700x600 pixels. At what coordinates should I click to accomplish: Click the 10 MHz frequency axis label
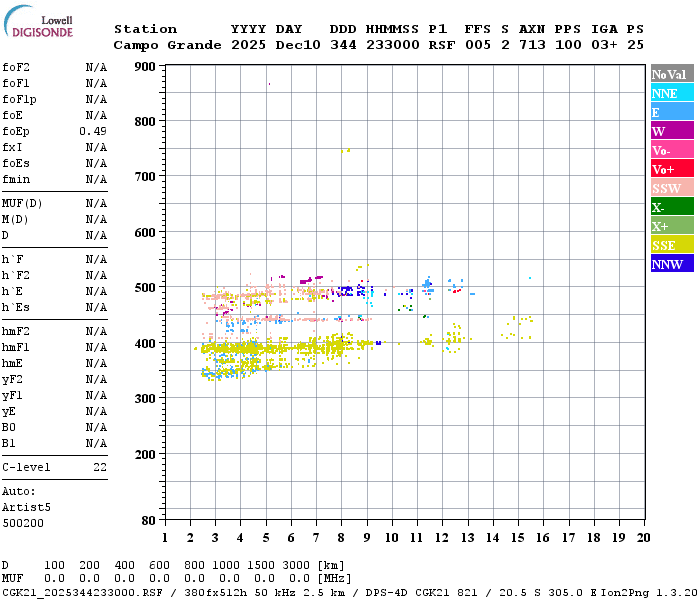pyautogui.click(x=392, y=538)
